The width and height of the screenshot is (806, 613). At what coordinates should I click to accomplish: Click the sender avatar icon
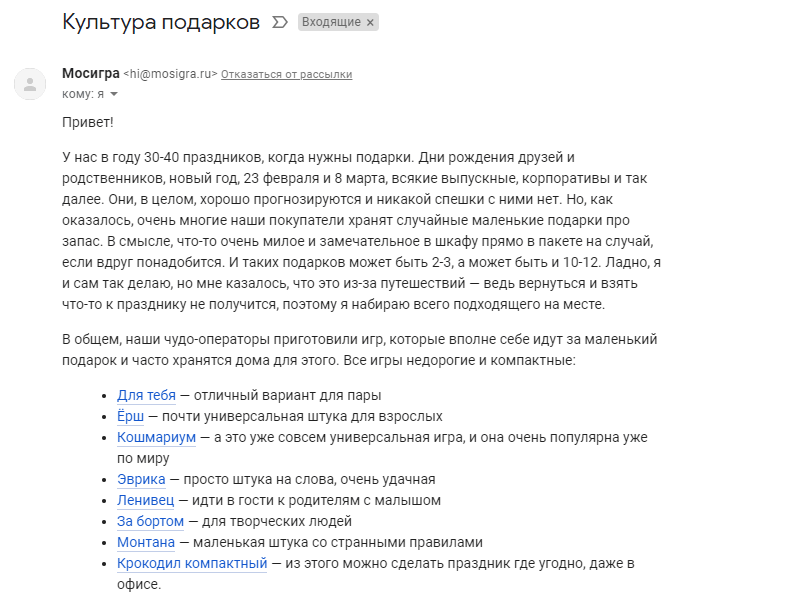pos(30,84)
